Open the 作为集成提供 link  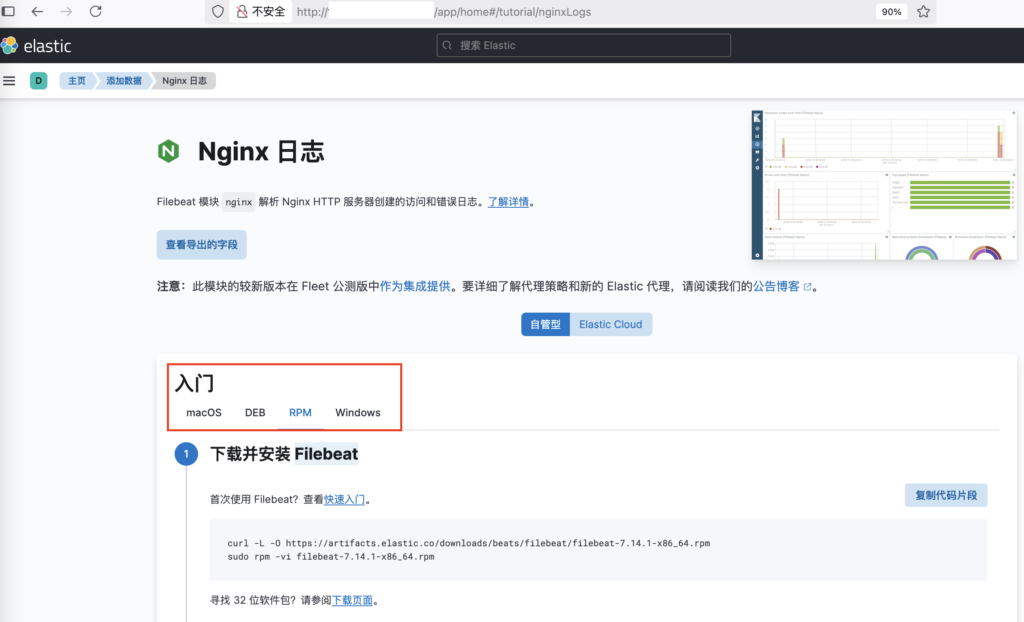tap(415, 286)
